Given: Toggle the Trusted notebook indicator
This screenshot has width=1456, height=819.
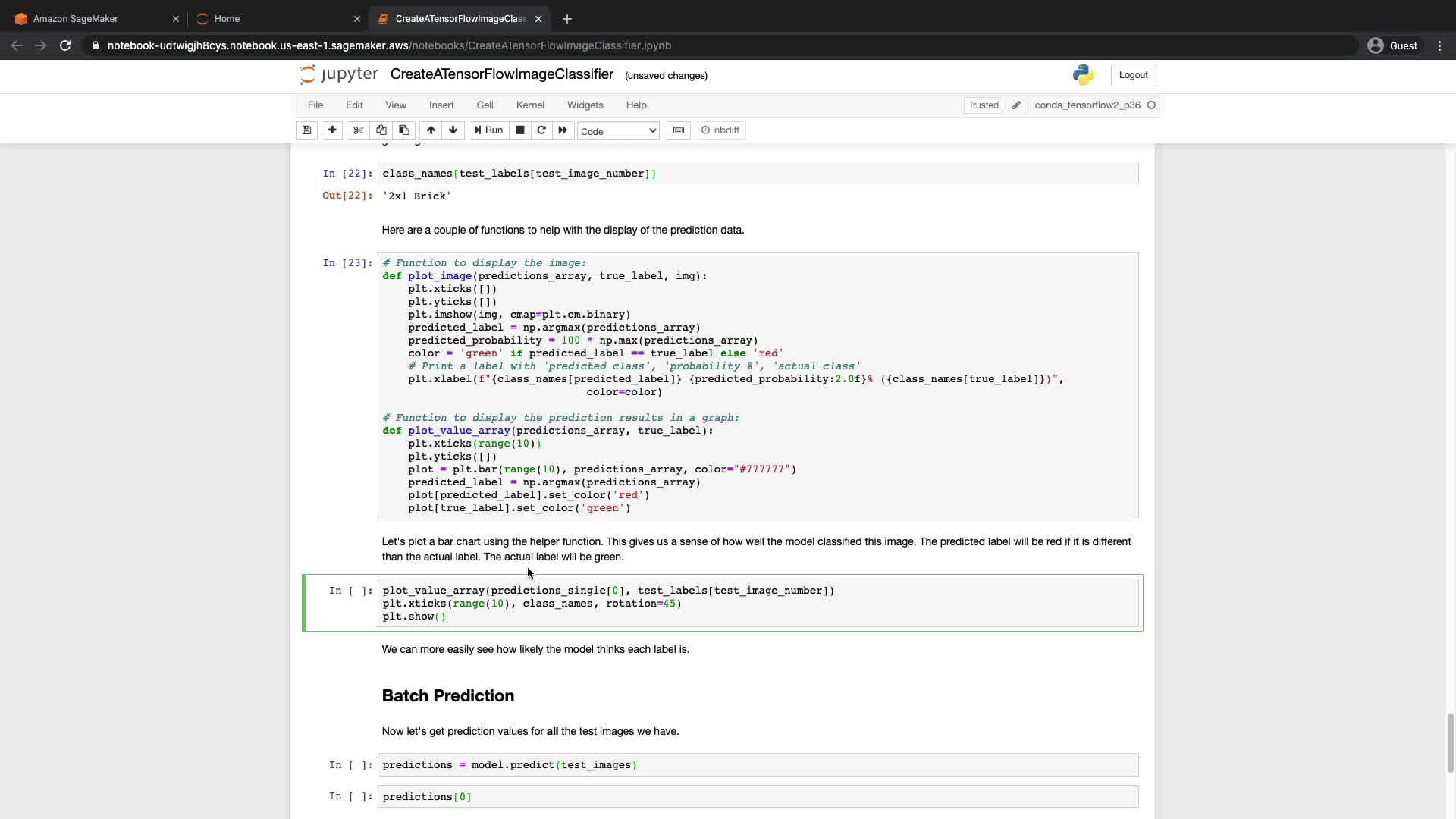Looking at the screenshot, I should point(983,105).
